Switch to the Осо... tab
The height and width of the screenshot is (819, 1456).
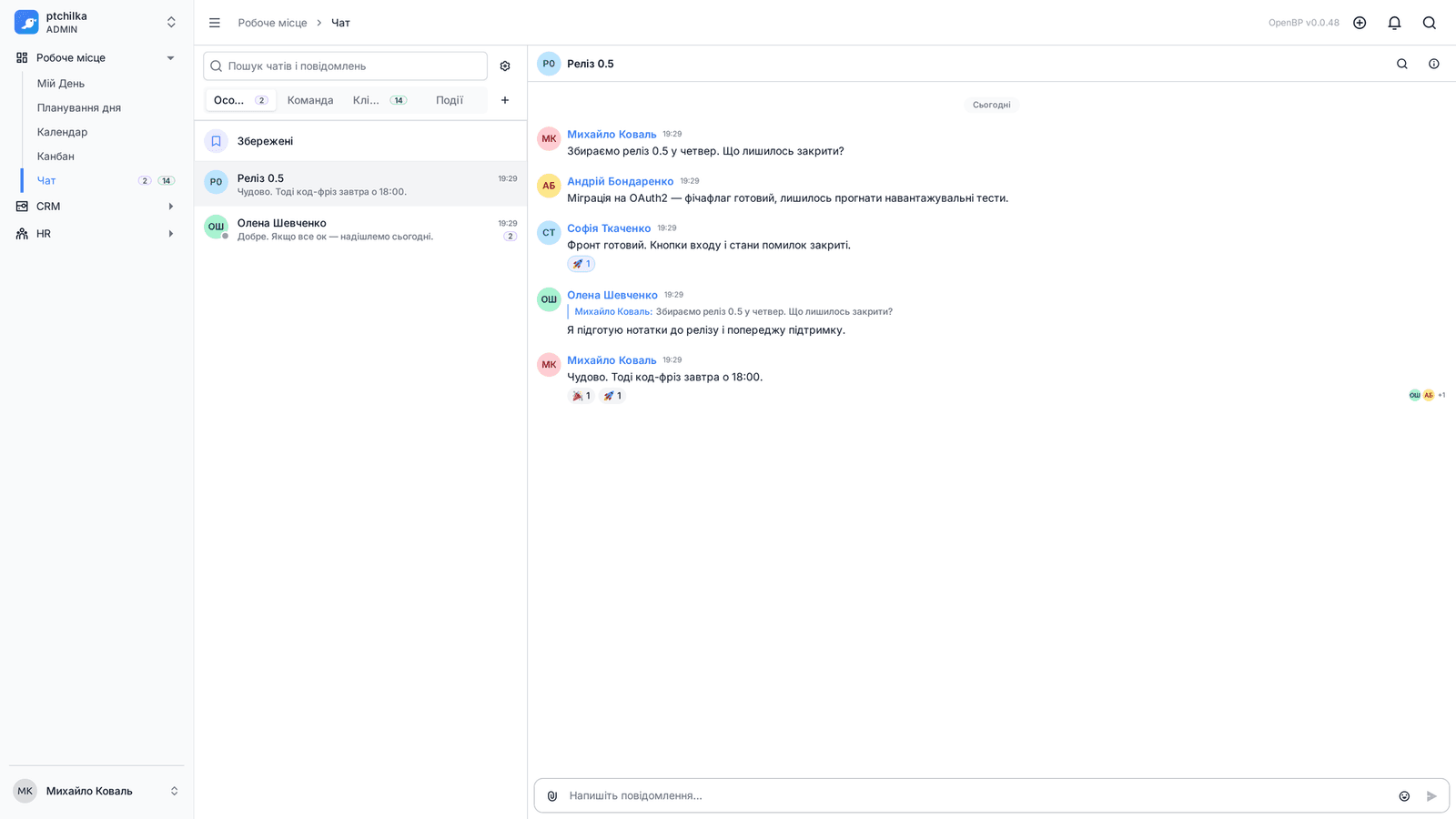[240, 100]
